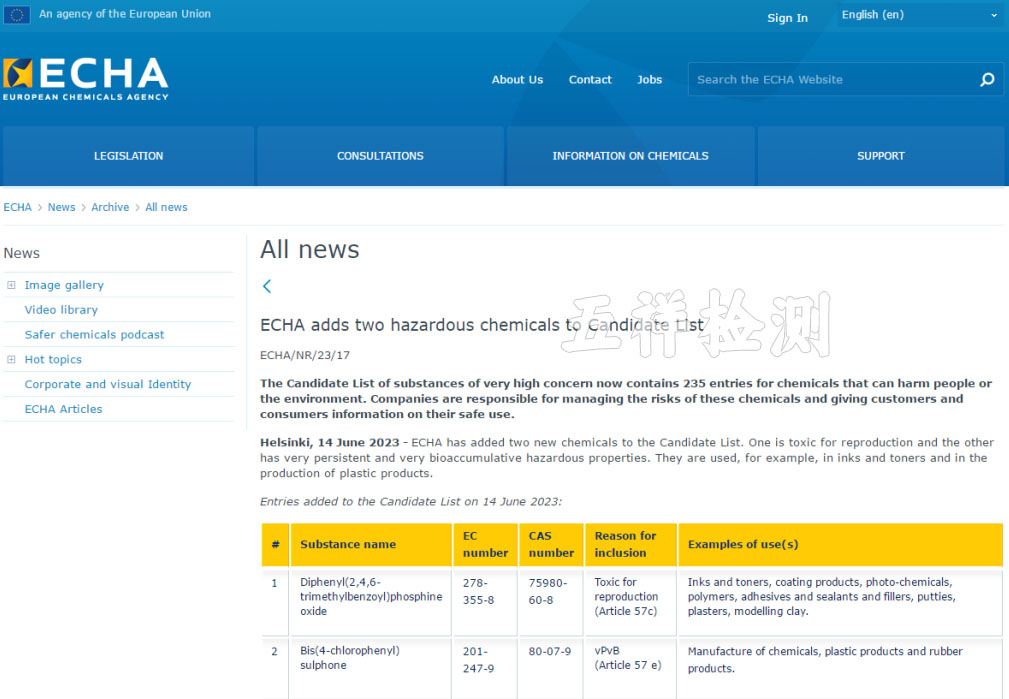Open the English (en) language dropdown
1009x699 pixels.
pyautogui.click(x=919, y=15)
